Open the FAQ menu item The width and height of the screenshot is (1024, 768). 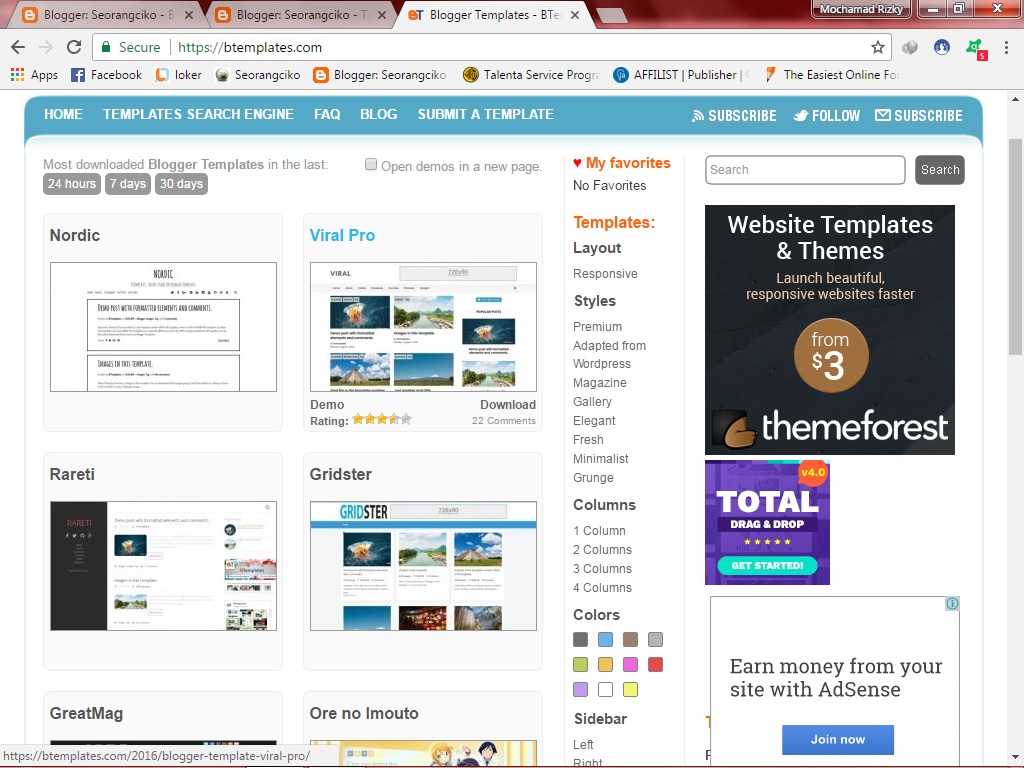(x=327, y=114)
